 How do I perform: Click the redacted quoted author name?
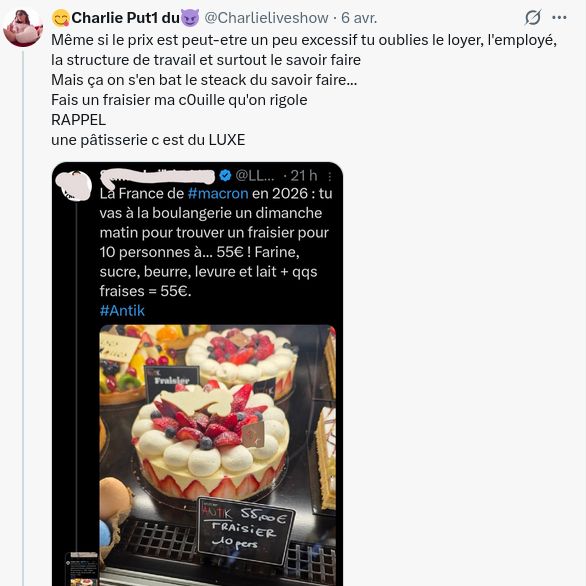(x=157, y=176)
